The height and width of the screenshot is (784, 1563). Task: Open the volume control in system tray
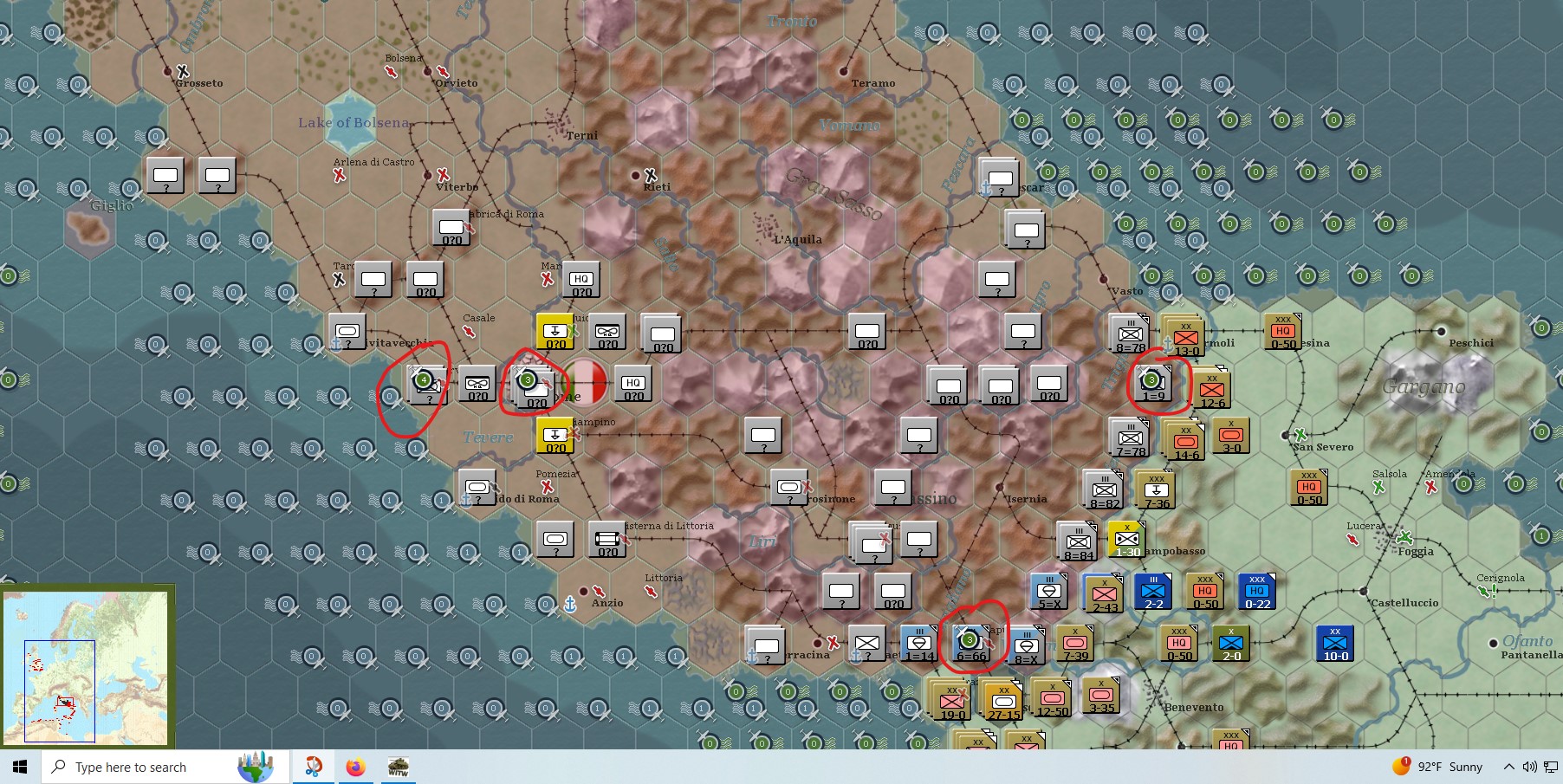(x=1529, y=767)
